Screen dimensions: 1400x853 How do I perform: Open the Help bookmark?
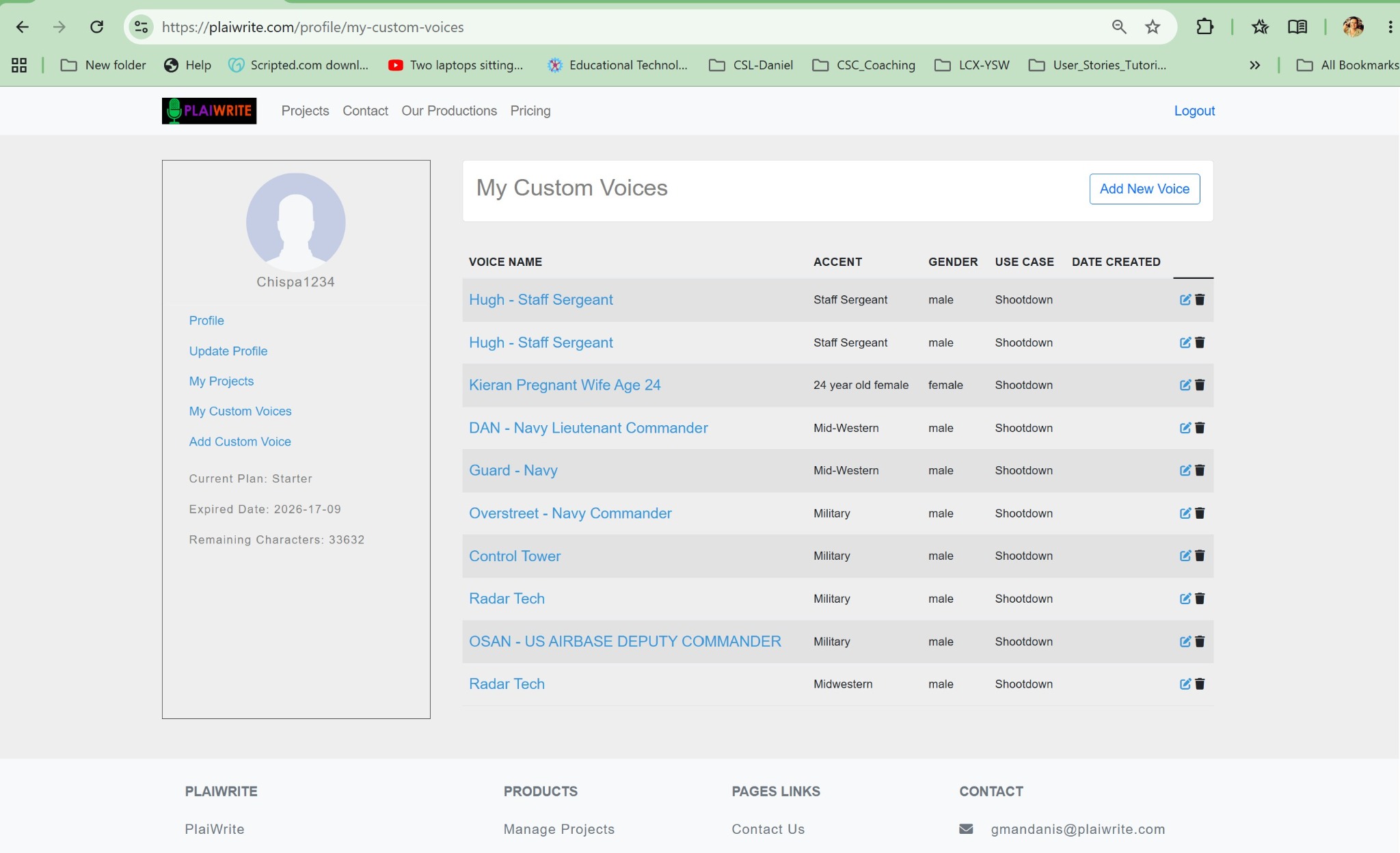point(188,65)
